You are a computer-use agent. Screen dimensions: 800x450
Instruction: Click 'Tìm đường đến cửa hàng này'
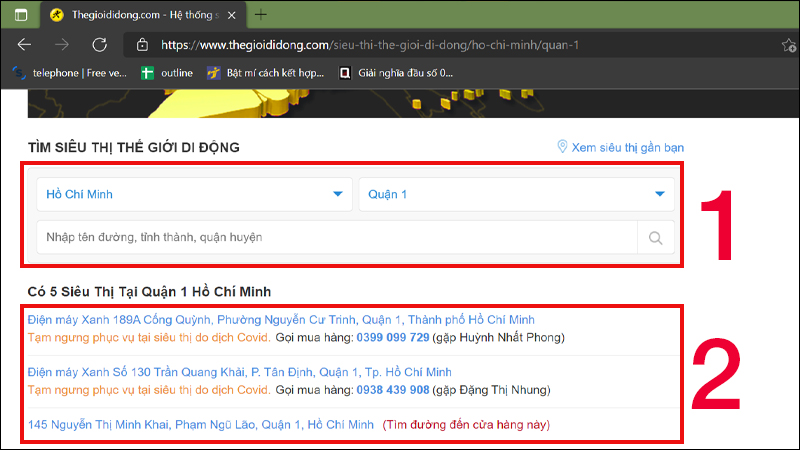pyautogui.click(x=466, y=425)
